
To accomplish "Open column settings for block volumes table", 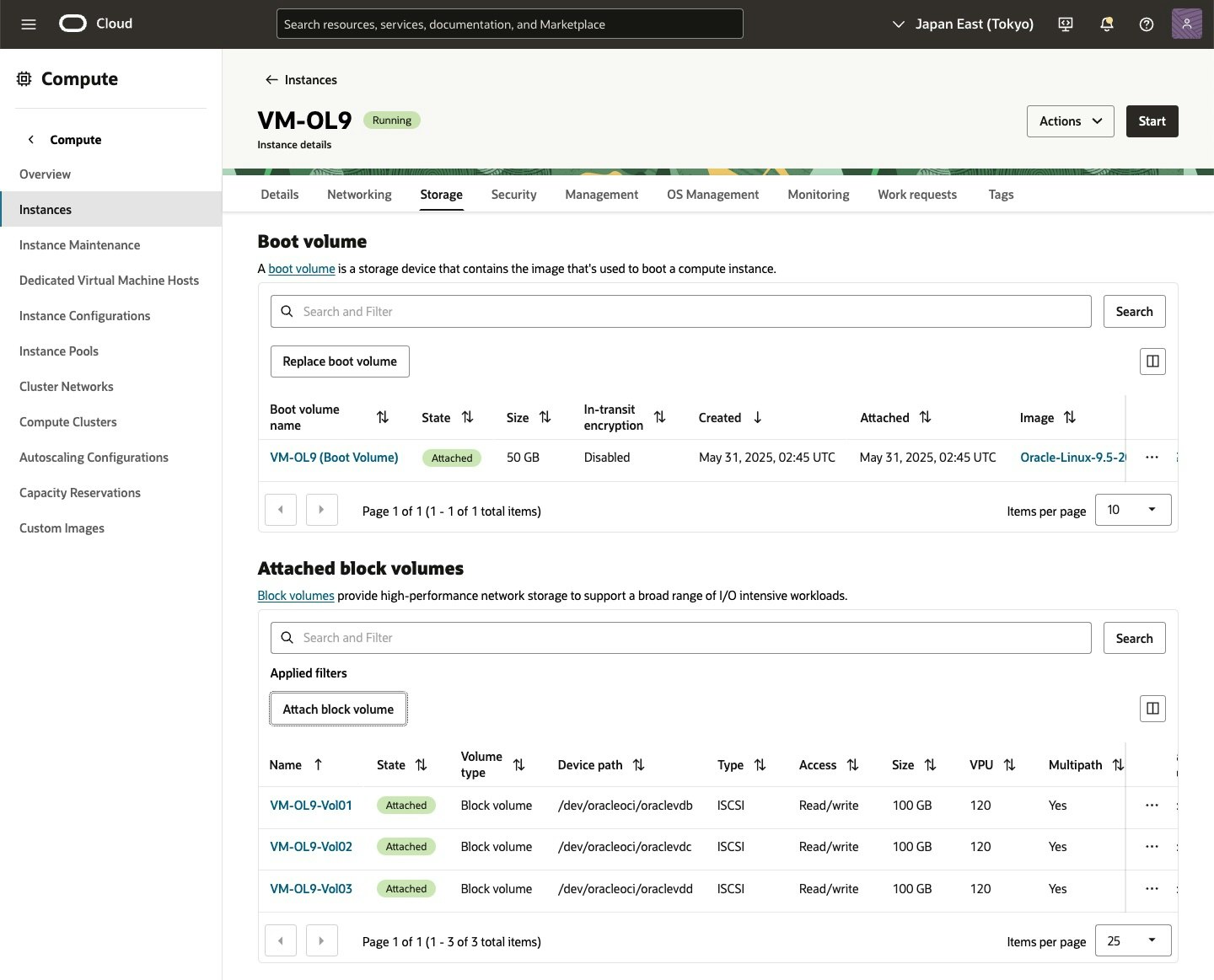I will coord(1152,709).
